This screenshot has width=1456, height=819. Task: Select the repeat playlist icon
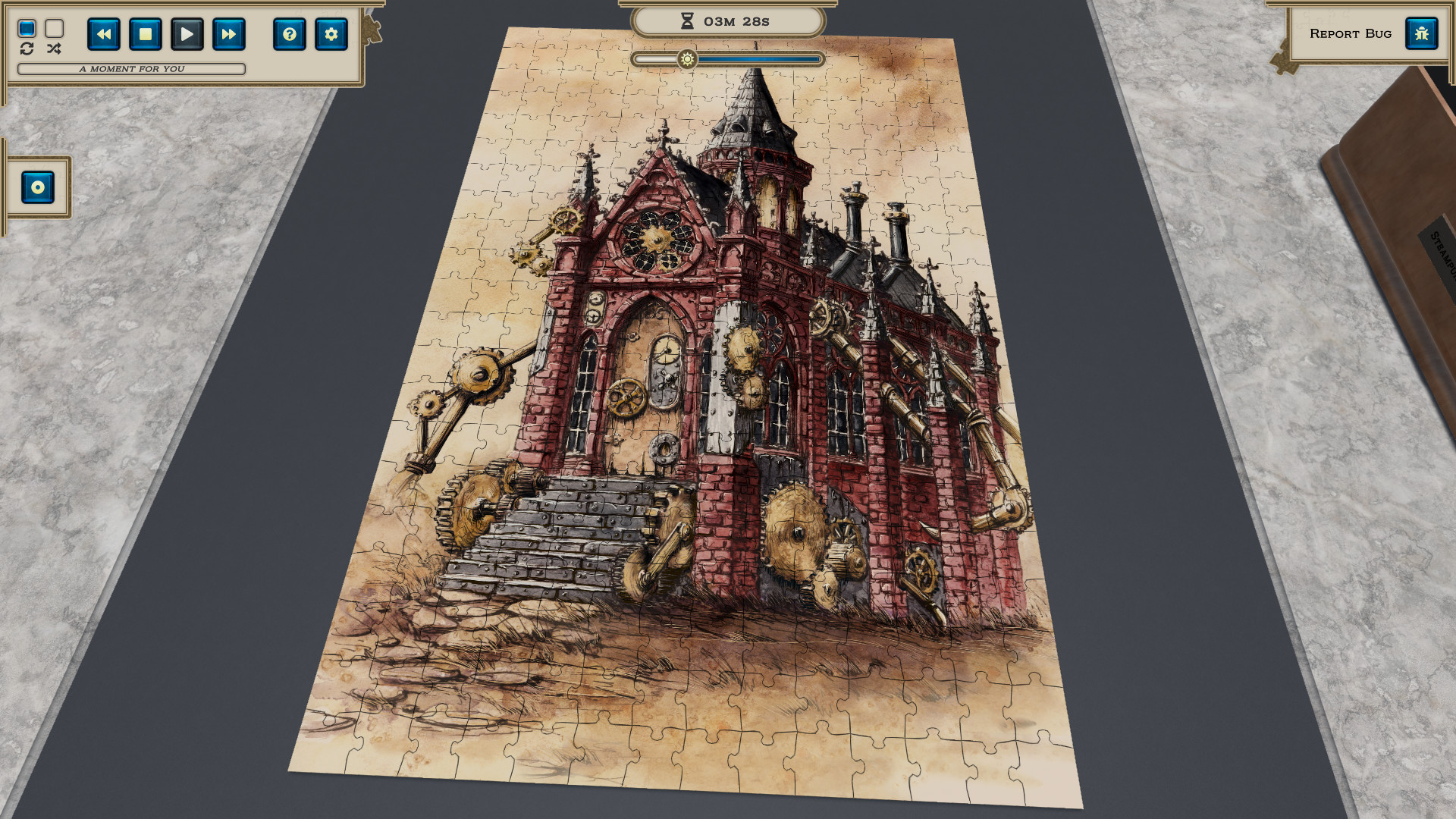click(x=28, y=49)
